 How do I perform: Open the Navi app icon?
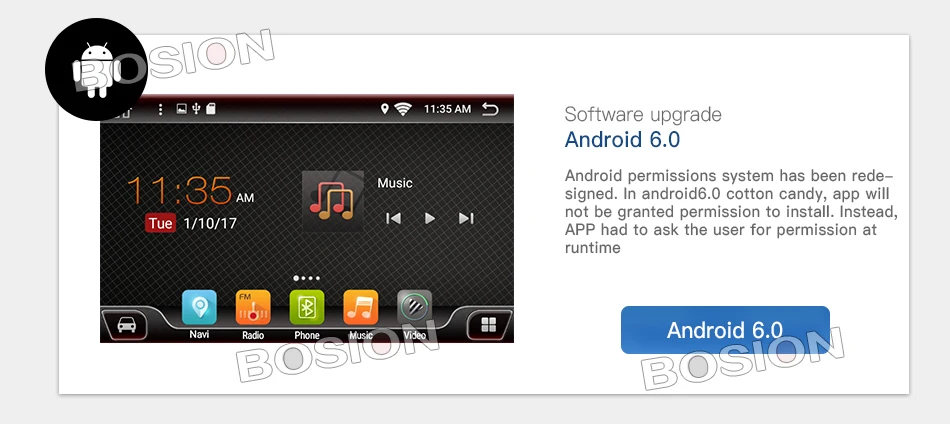pos(199,307)
